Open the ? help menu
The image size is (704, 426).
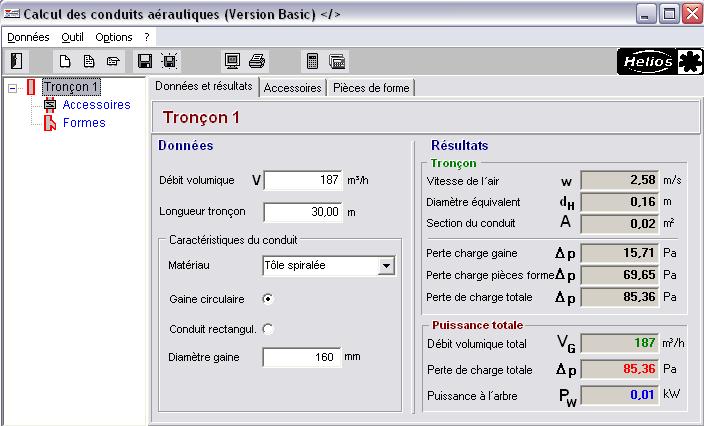click(x=147, y=37)
